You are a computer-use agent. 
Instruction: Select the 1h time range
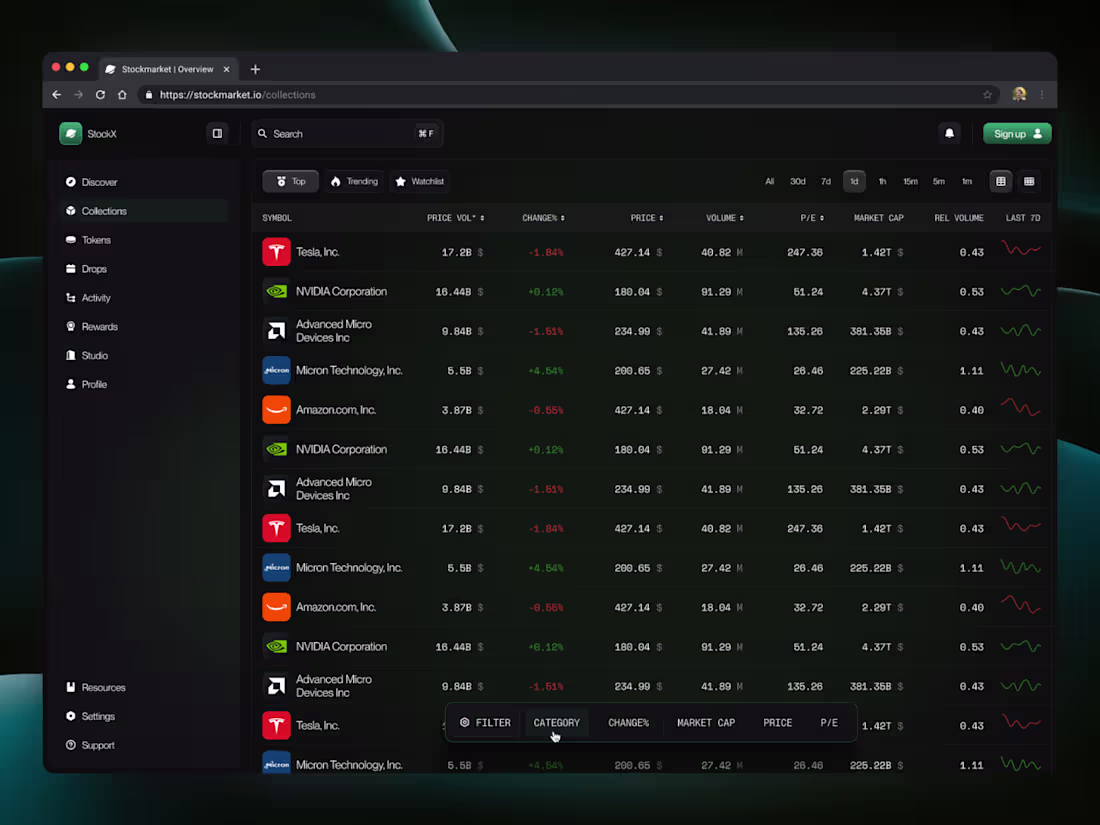883,181
